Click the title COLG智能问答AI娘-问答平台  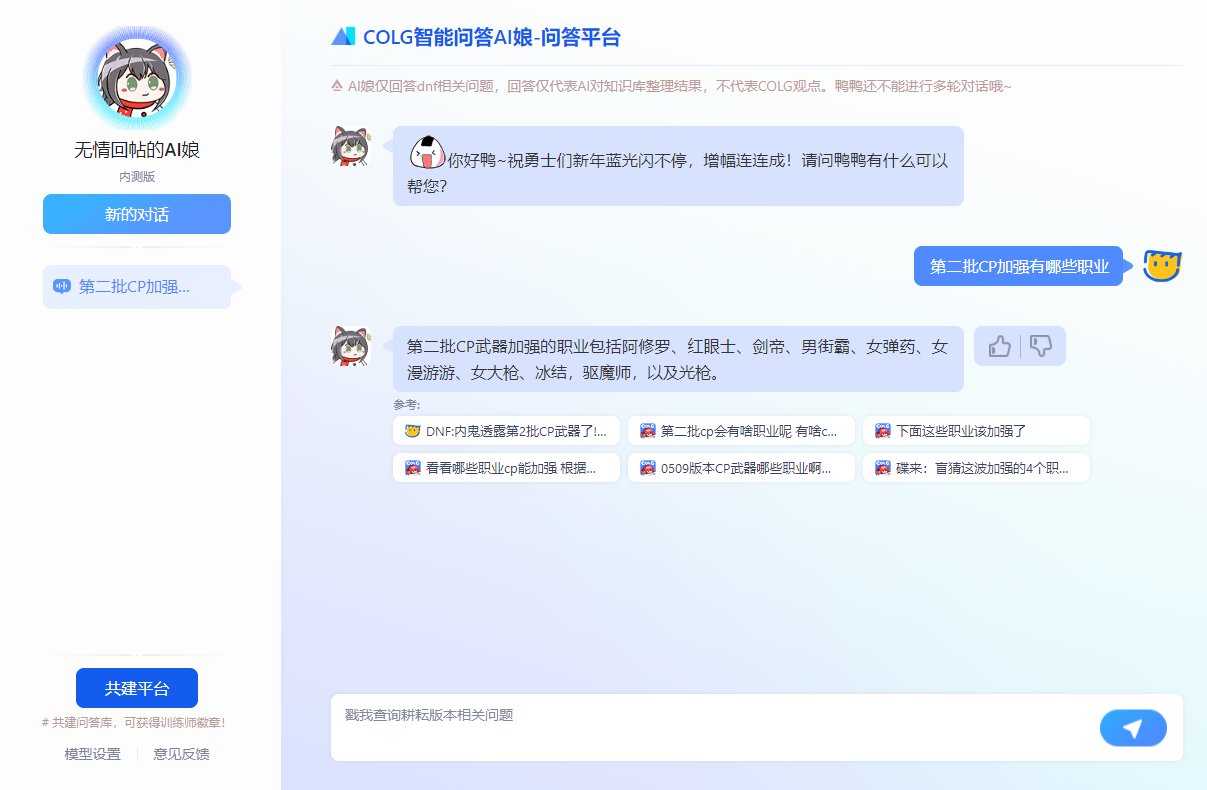click(x=492, y=38)
